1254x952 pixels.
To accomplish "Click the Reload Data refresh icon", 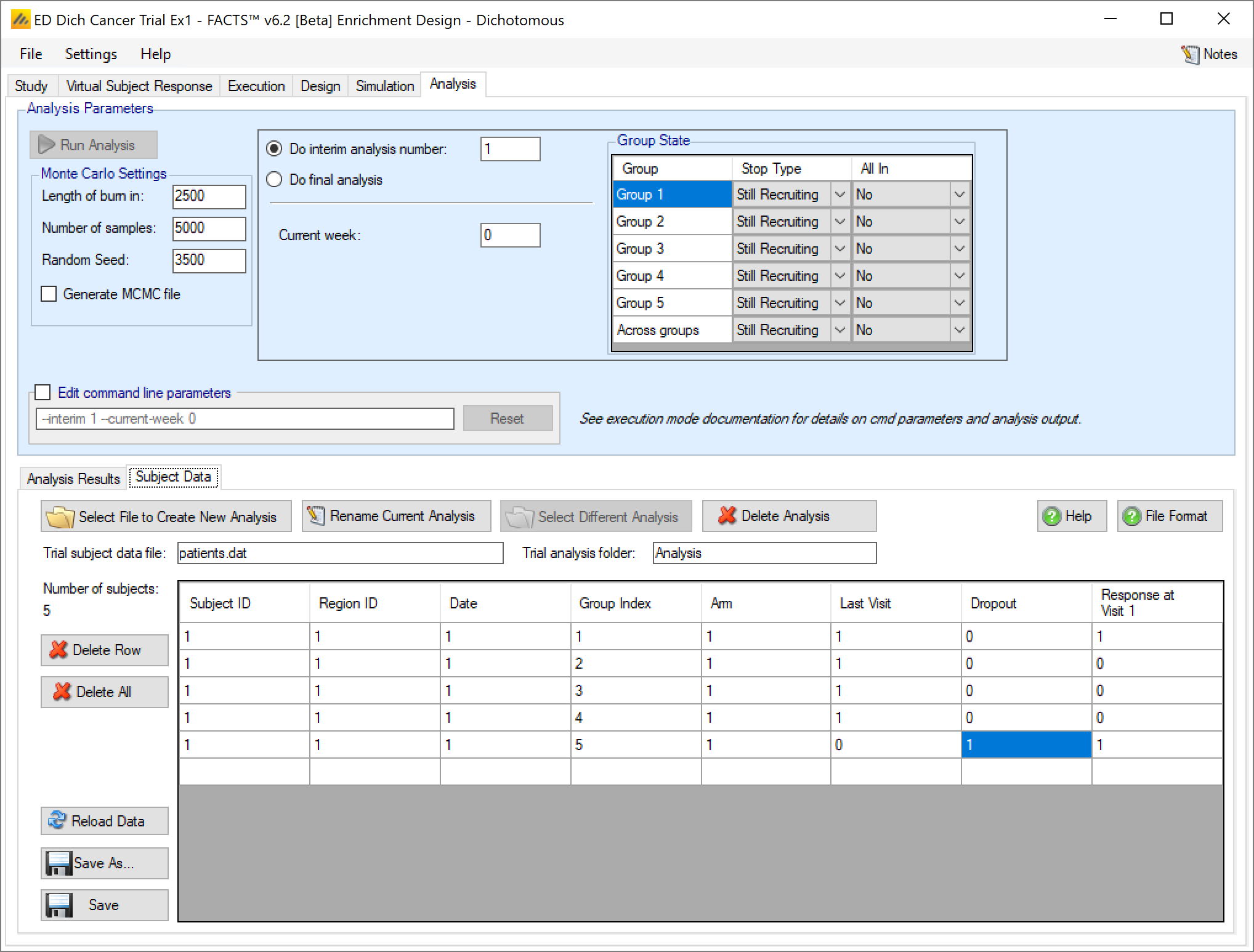I will tap(57, 820).
